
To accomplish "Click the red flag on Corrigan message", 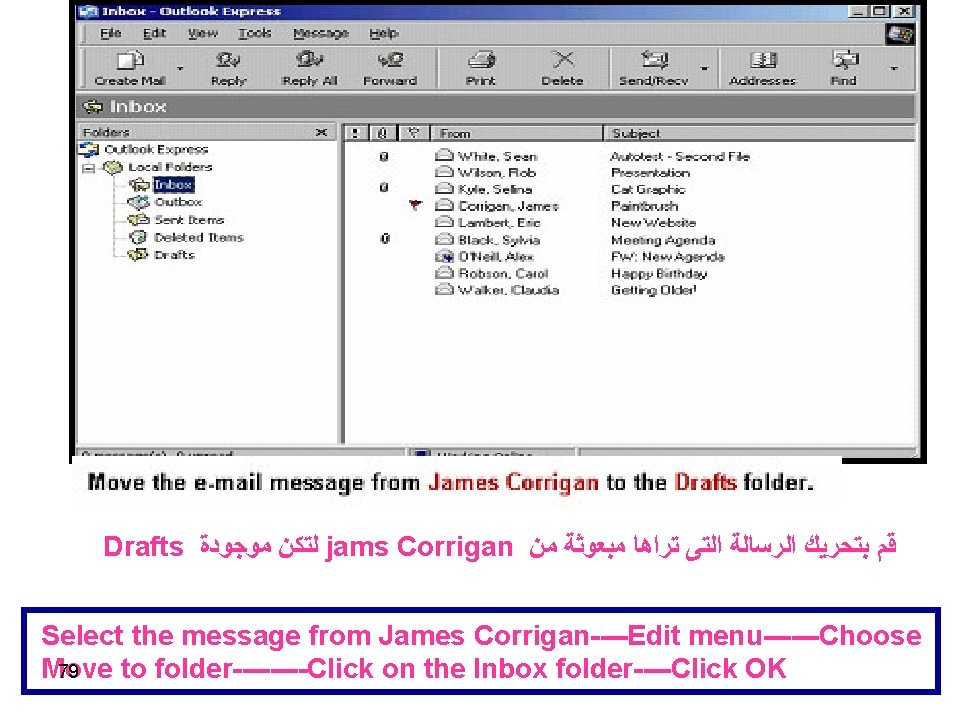I will [x=415, y=205].
